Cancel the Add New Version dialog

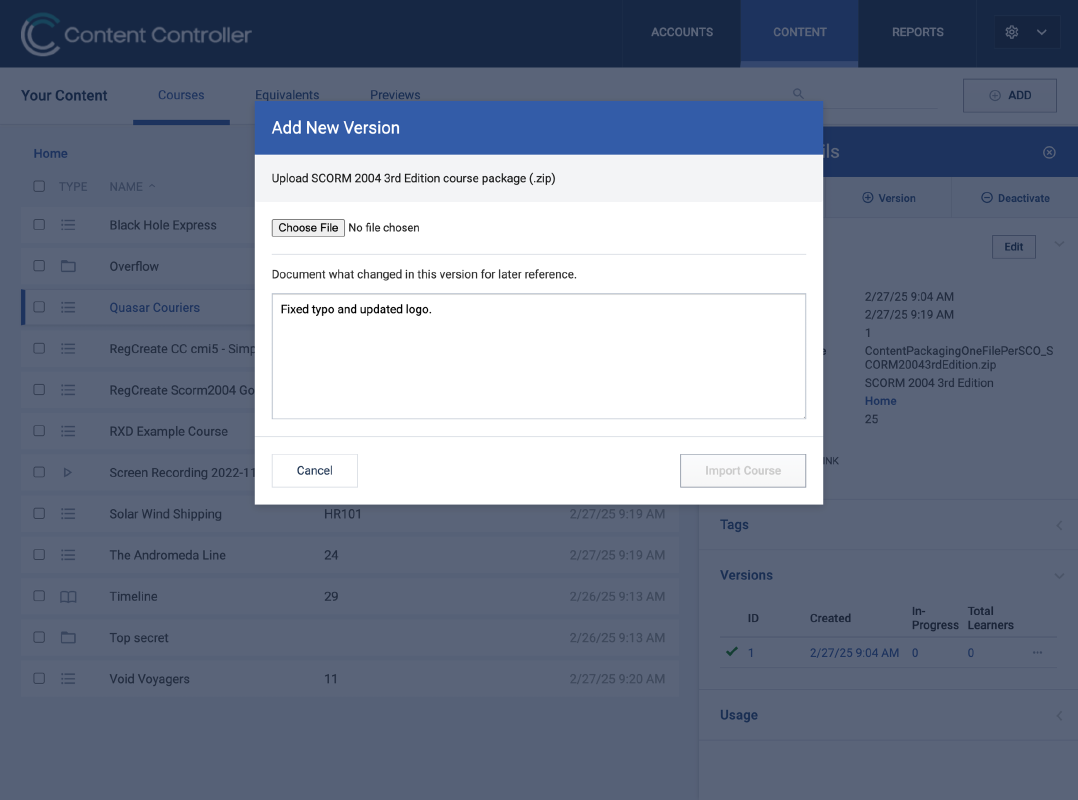314,471
